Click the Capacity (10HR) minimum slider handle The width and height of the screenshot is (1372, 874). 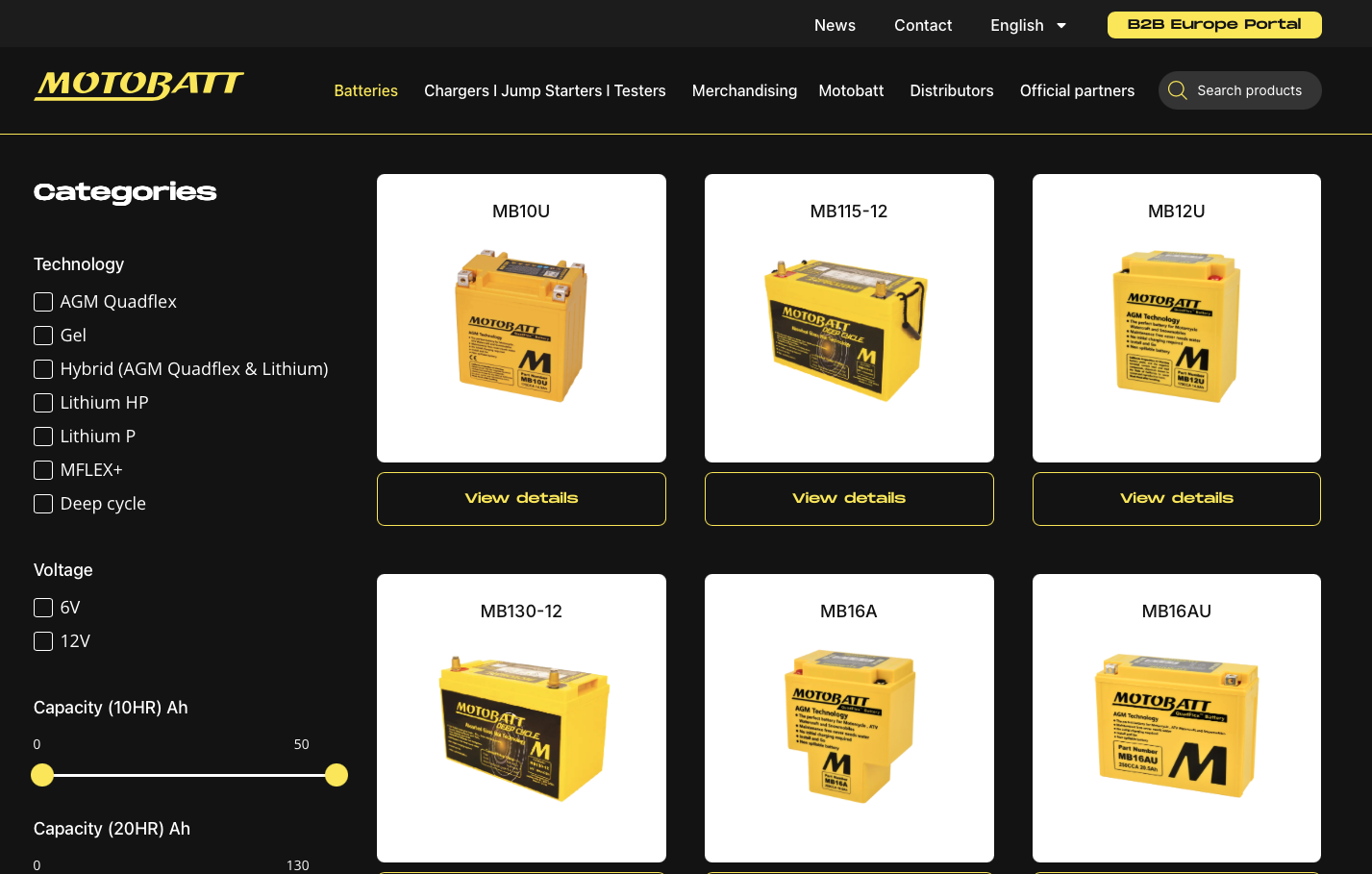(42, 775)
